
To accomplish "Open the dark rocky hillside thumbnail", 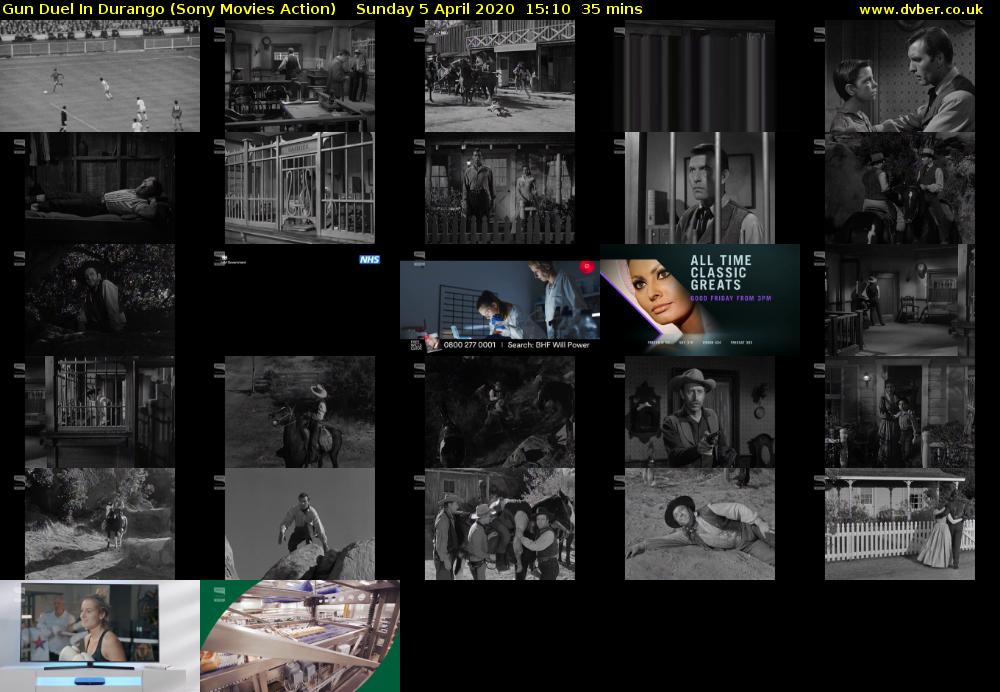I will pyautogui.click(x=500, y=412).
